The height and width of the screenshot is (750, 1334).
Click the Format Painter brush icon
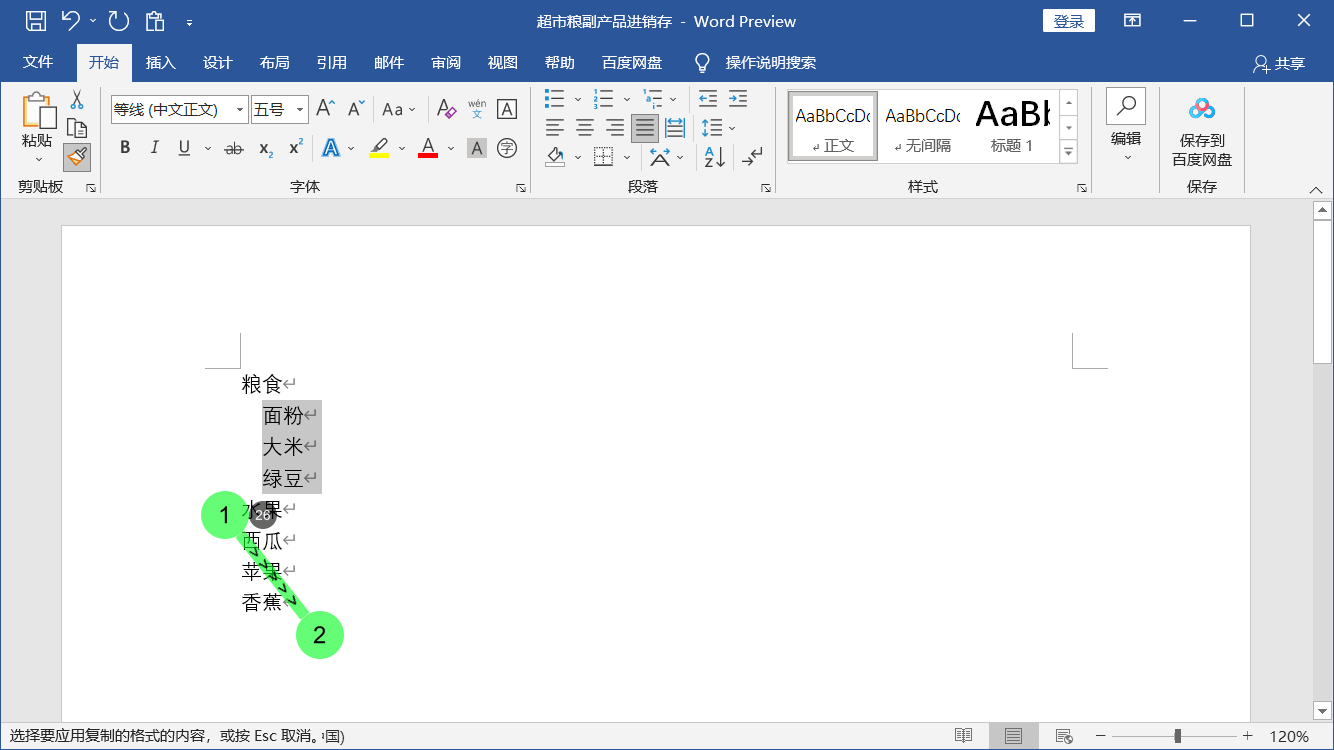click(x=77, y=156)
